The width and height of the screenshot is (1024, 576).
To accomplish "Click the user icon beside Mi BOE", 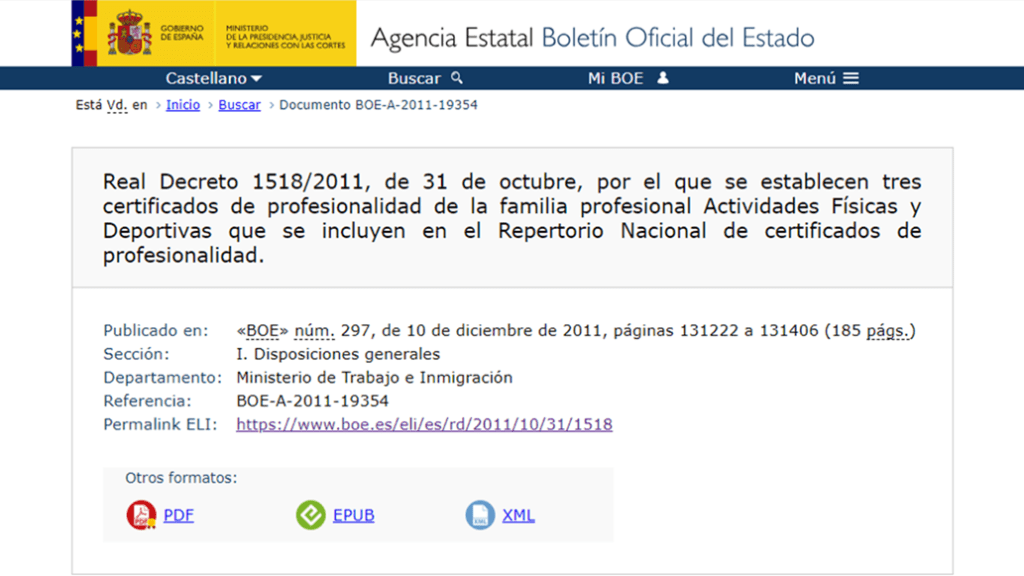I will [663, 78].
